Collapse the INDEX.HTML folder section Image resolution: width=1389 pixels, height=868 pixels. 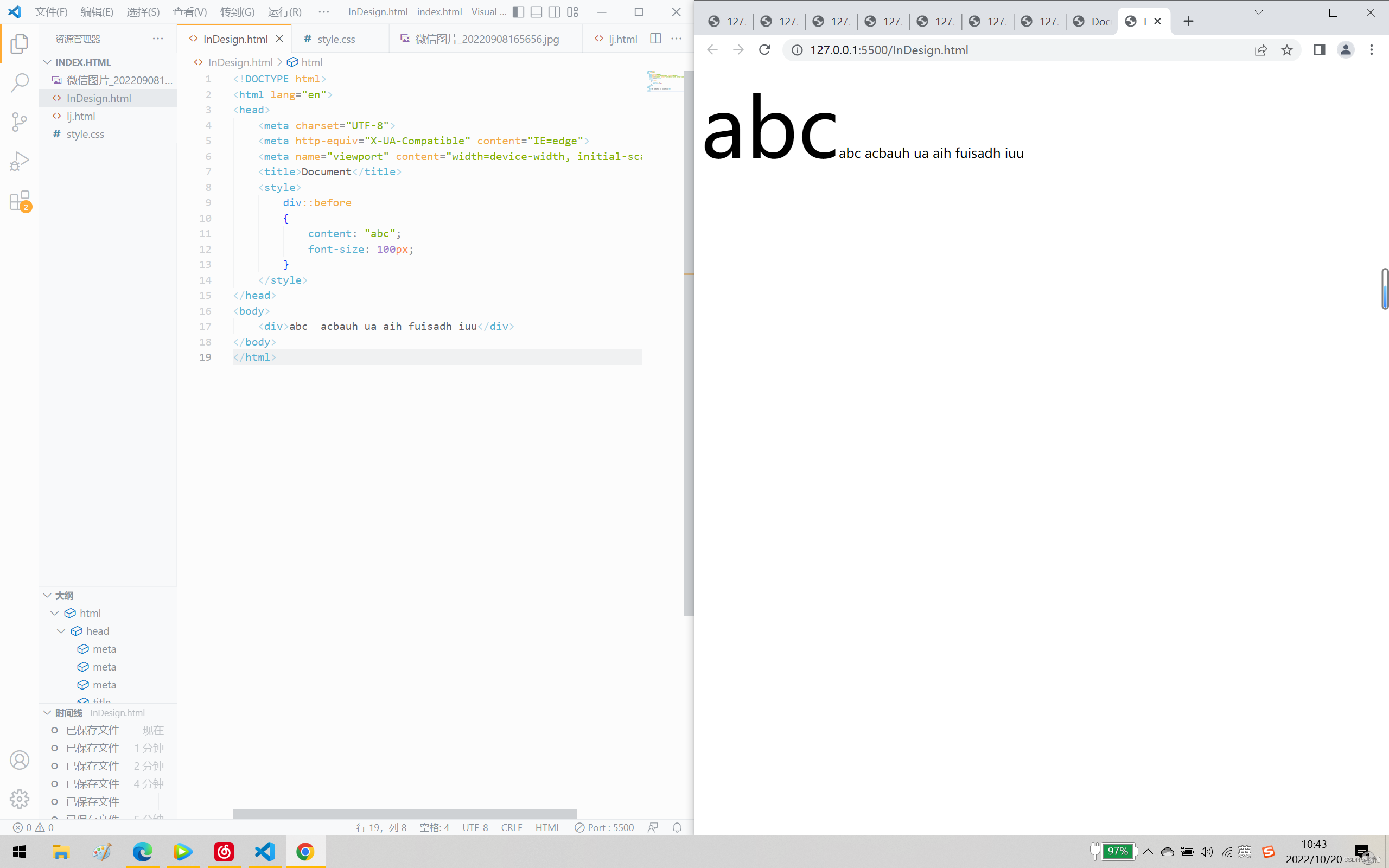point(48,62)
